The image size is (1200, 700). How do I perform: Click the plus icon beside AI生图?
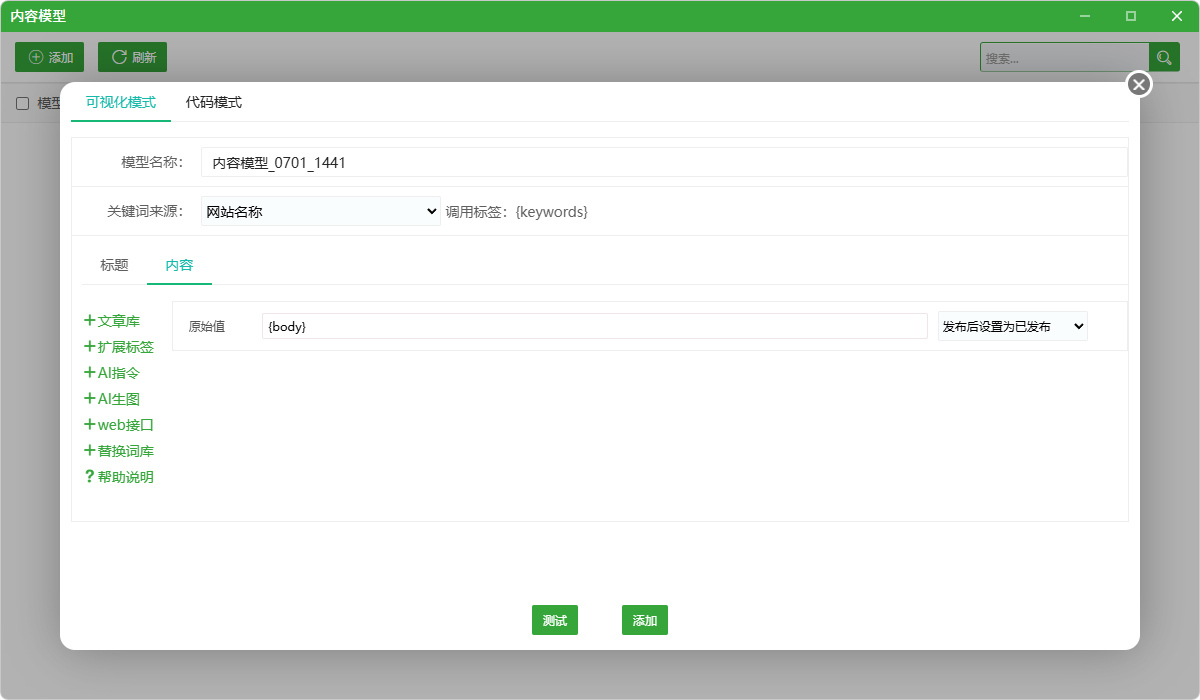90,398
